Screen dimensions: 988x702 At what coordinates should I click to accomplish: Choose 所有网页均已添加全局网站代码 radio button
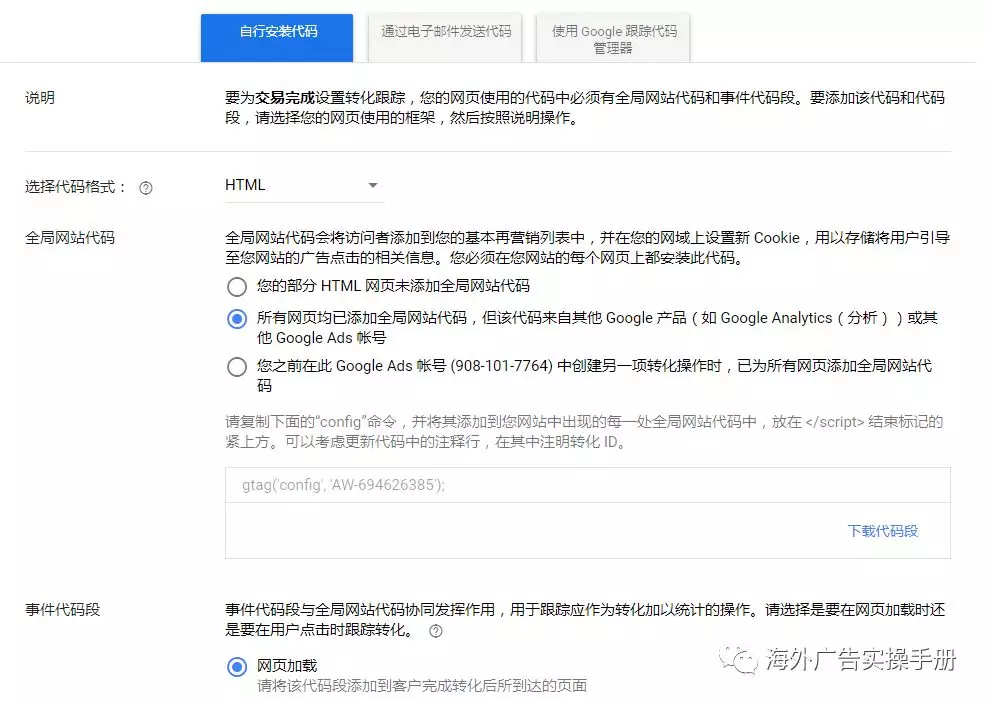tap(237, 319)
